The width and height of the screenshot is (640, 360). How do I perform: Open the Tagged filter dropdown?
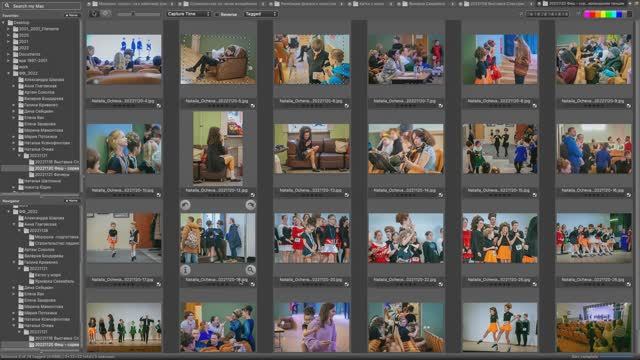261,14
